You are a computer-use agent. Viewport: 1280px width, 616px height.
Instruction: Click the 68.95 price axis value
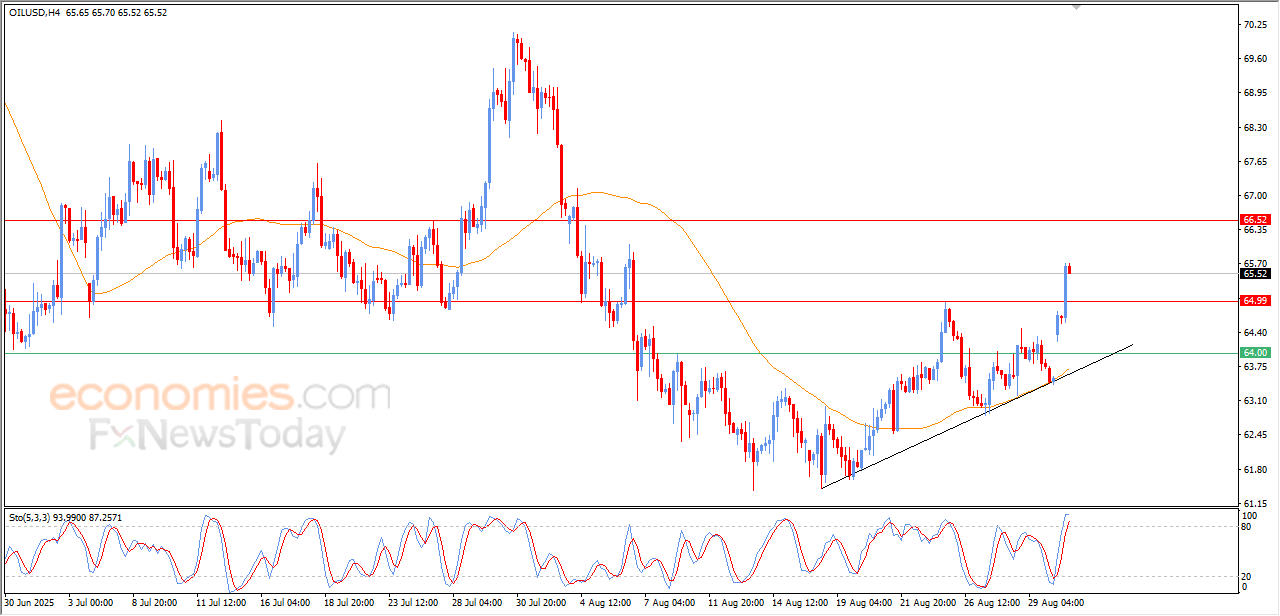1255,93
